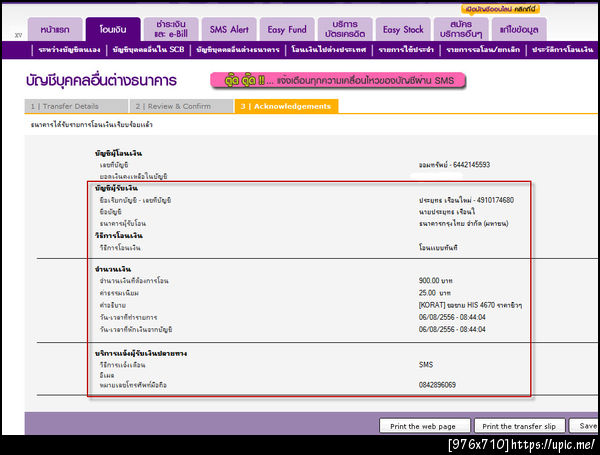
Task: Choose the ประวัติการโอนเงิน submenu item
Action: click(x=562, y=50)
